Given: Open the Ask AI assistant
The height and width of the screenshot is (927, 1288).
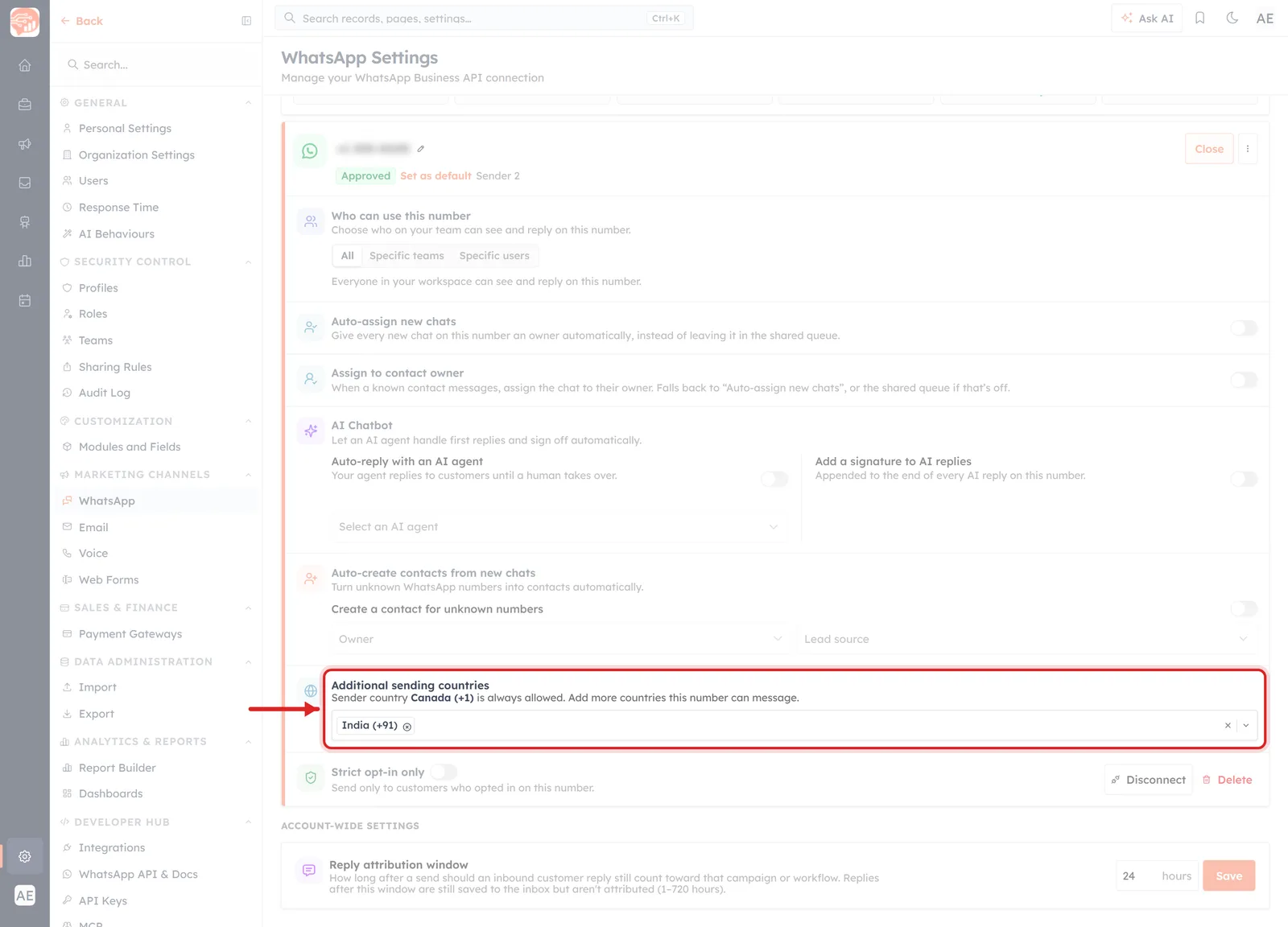Looking at the screenshot, I should [1147, 19].
